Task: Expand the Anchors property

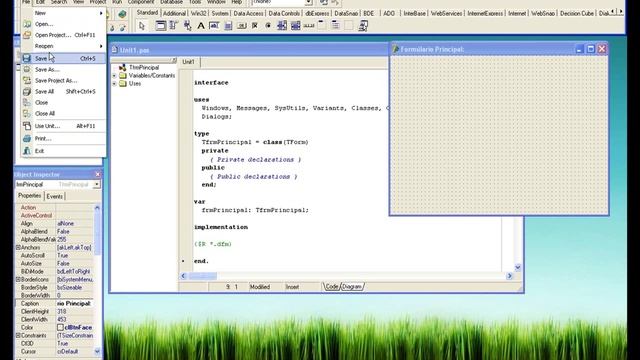Action: pyautogui.click(x=18, y=247)
